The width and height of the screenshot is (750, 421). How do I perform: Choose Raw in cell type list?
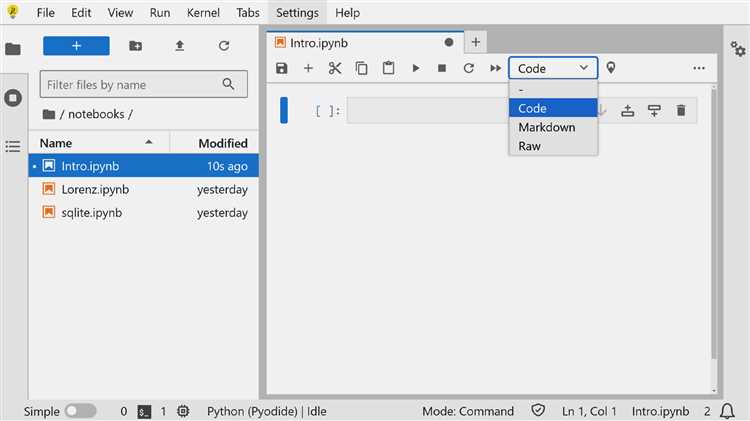coord(553,146)
